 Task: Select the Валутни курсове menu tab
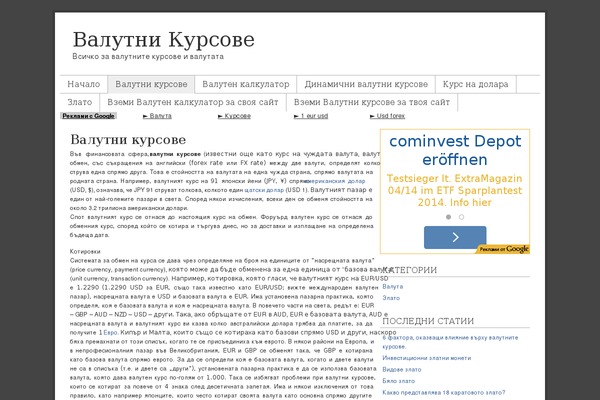[x=151, y=84]
